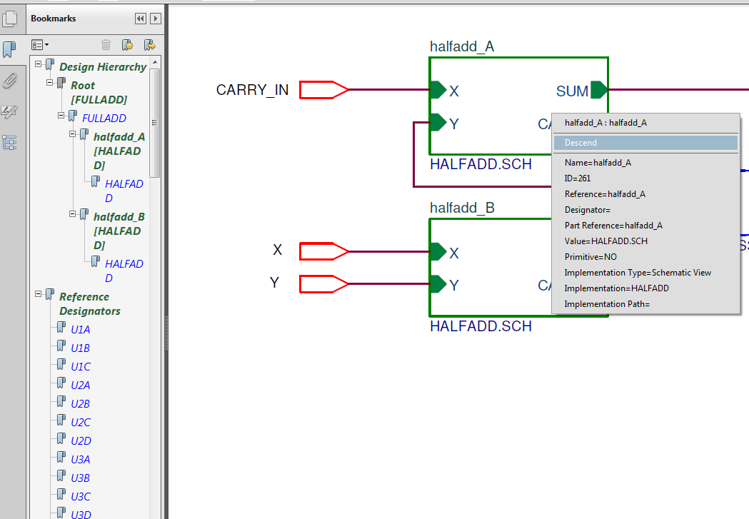749x519 pixels.
Task: Open the Model Tree panel icon
Action: pyautogui.click(x=10, y=142)
